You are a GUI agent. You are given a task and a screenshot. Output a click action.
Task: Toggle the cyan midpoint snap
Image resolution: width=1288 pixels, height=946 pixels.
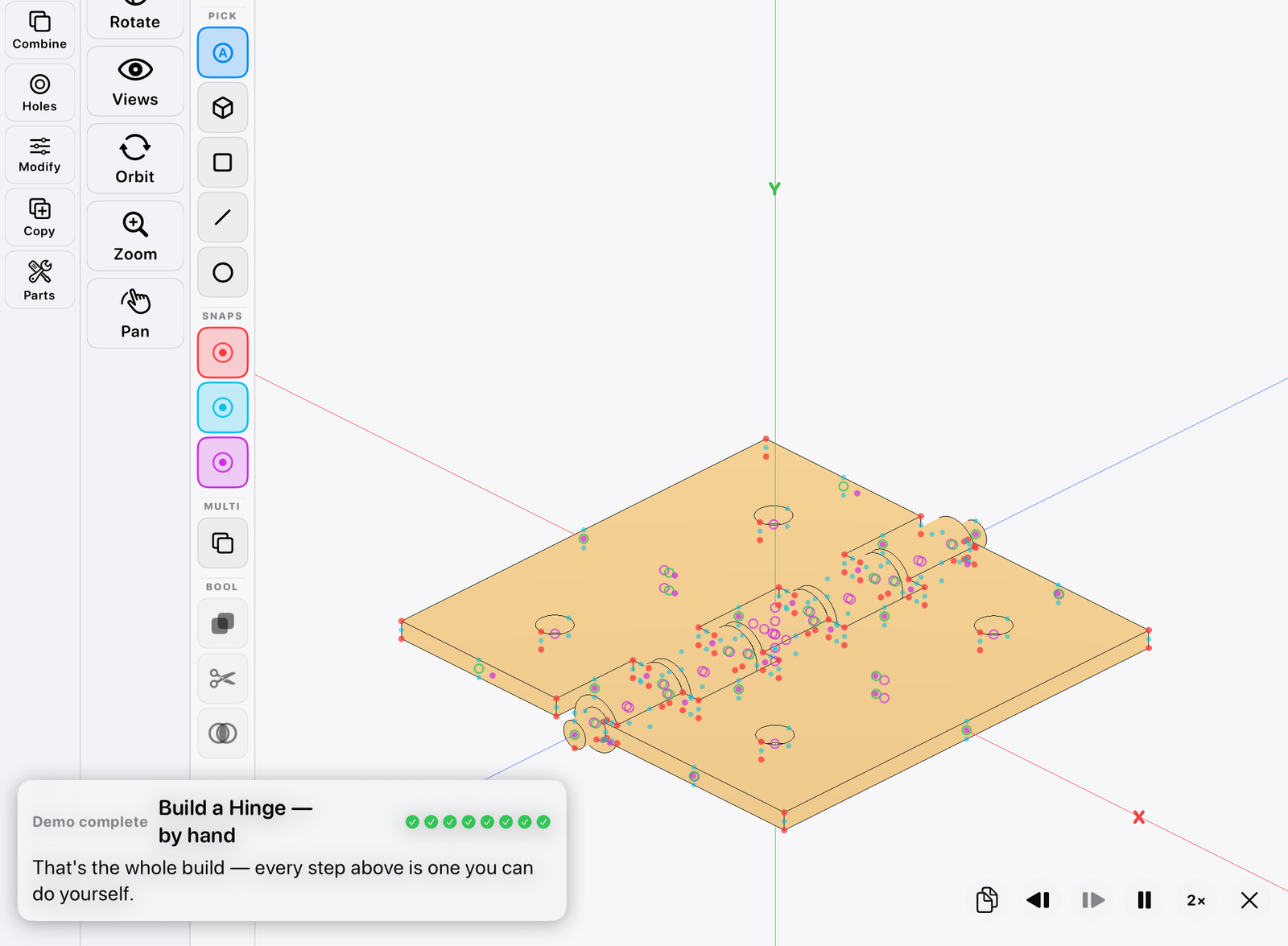pos(223,407)
